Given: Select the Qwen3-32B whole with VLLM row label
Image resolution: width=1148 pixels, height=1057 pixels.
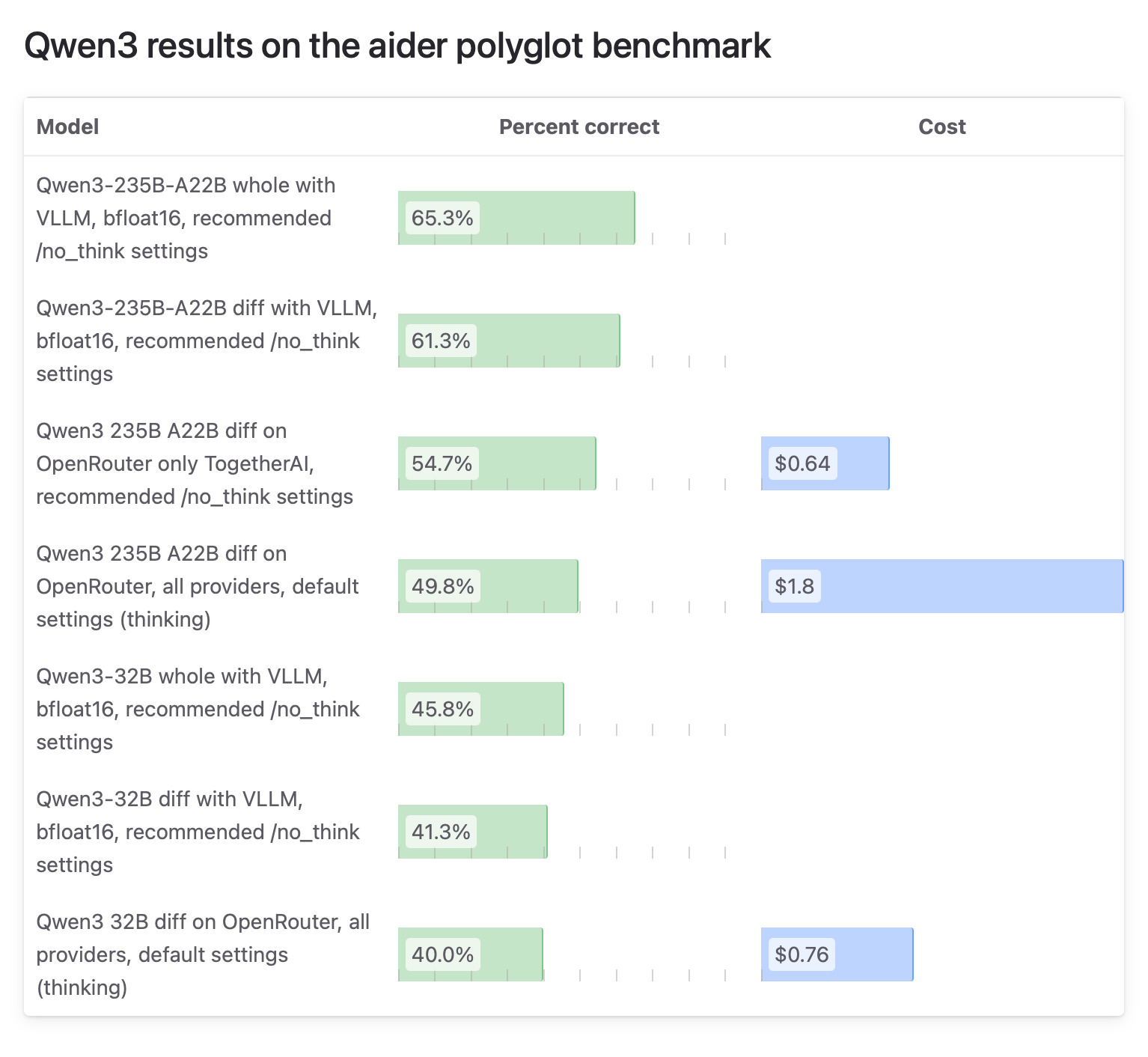Looking at the screenshot, I should pos(198,709).
